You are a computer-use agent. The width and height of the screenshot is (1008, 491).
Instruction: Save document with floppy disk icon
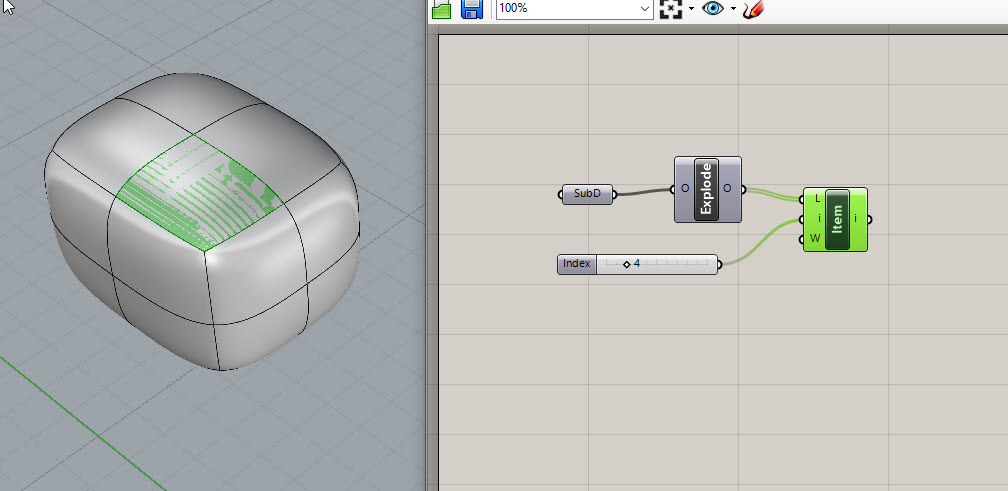pos(472,9)
